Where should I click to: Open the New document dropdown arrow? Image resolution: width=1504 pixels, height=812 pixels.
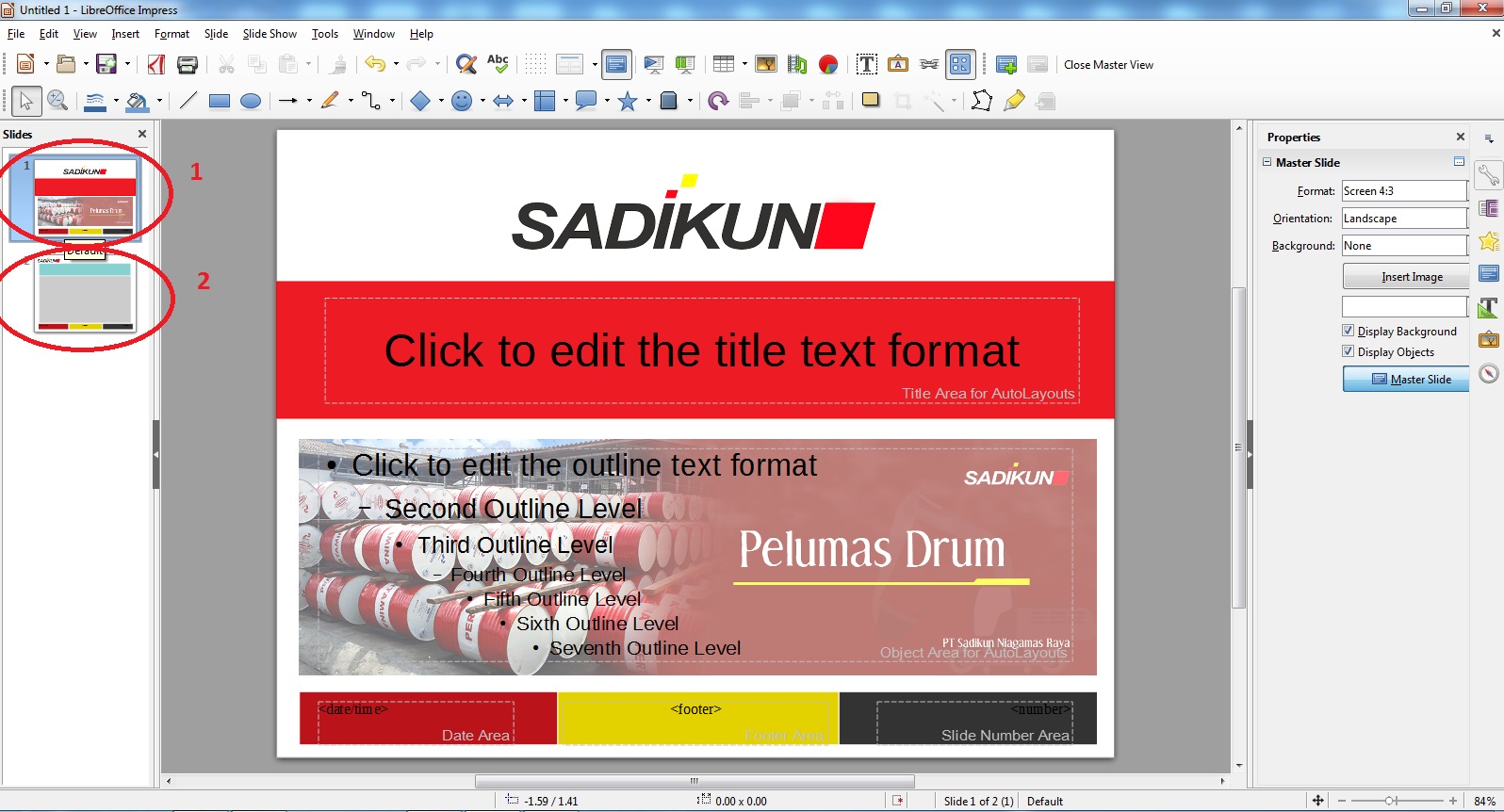pyautogui.click(x=46, y=64)
